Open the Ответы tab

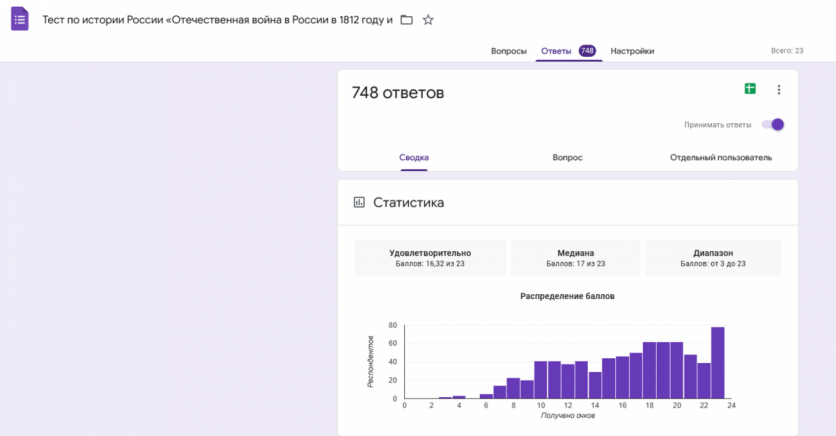tap(556, 51)
